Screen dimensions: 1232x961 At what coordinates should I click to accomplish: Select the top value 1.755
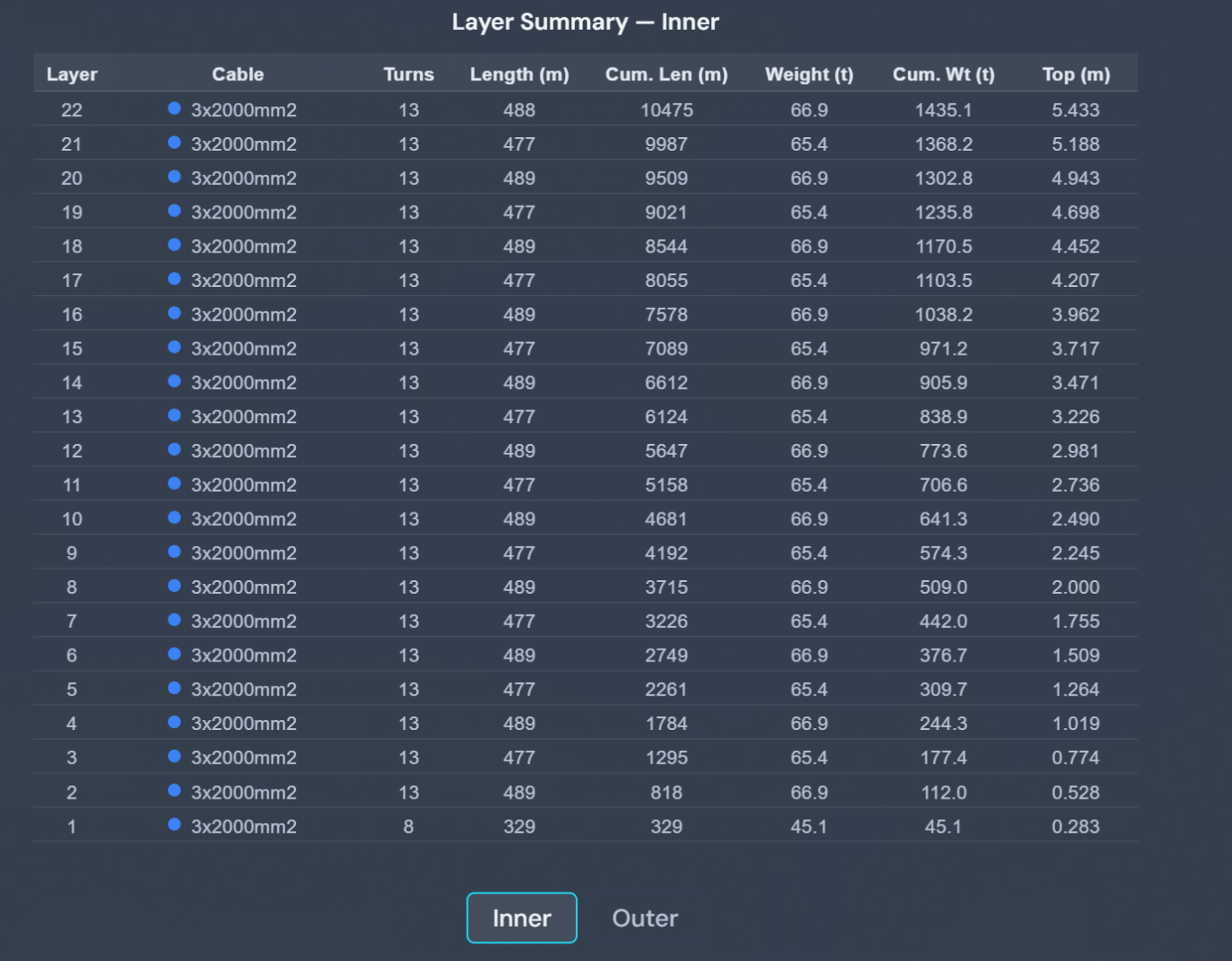(x=1076, y=622)
